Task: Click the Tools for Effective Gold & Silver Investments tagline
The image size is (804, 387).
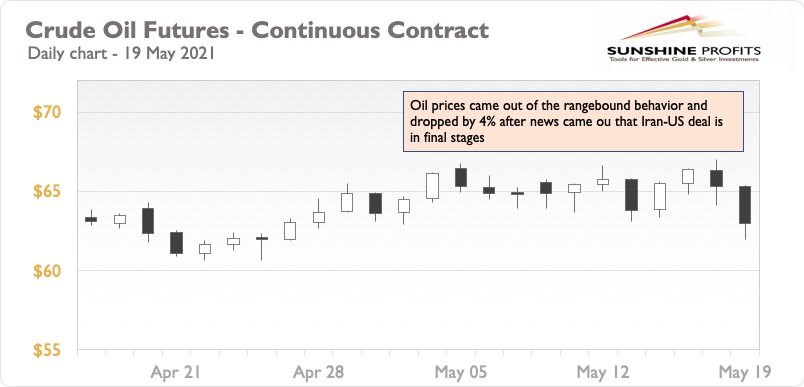Action: (x=684, y=60)
